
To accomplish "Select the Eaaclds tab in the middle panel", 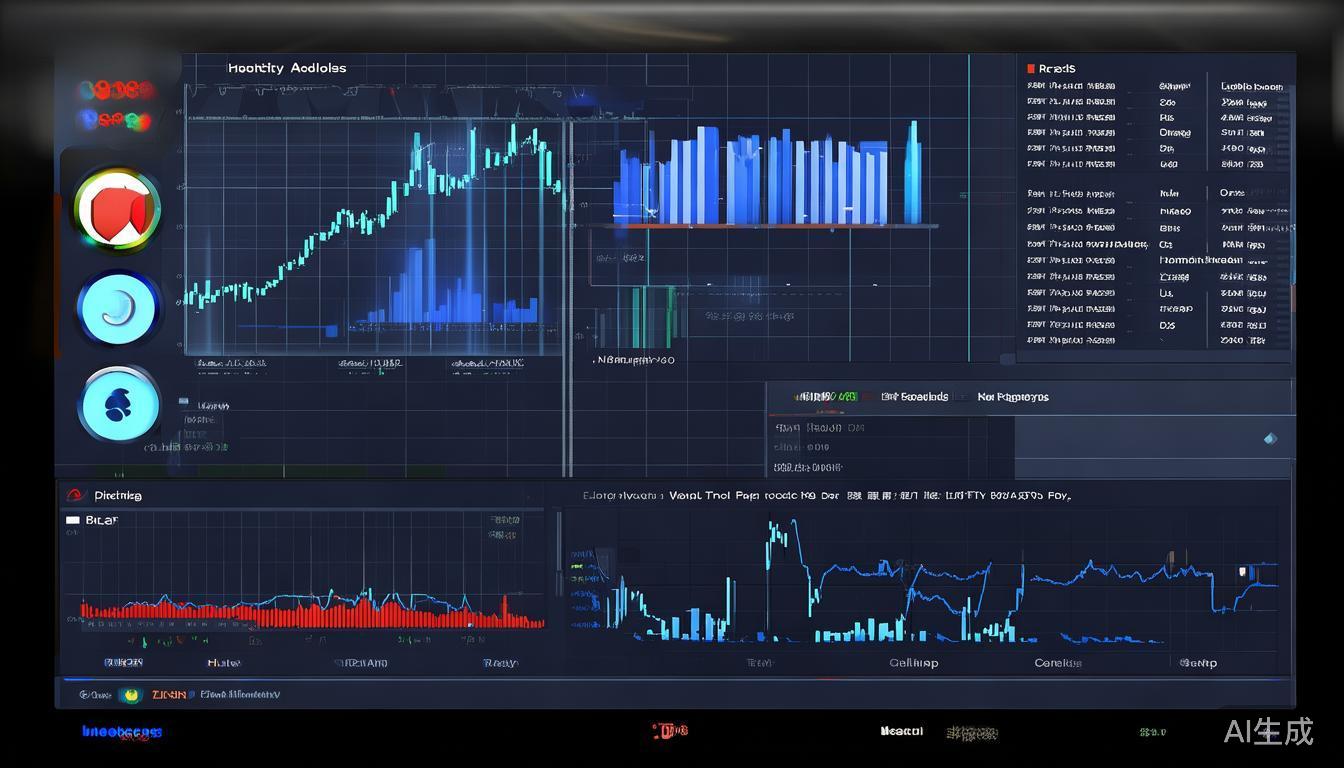I will coord(914,397).
